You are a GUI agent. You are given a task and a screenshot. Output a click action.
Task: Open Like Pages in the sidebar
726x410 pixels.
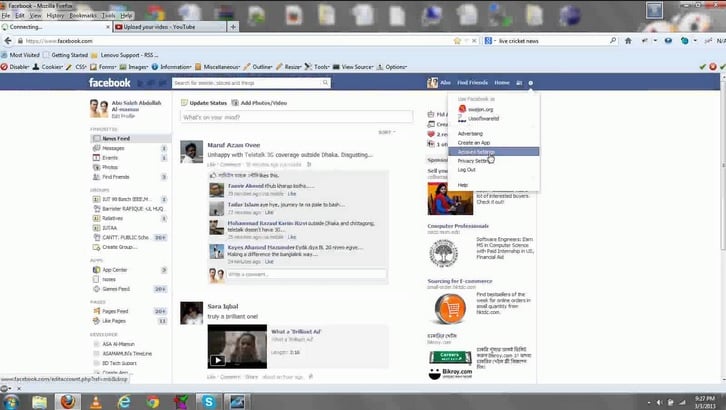coord(114,321)
